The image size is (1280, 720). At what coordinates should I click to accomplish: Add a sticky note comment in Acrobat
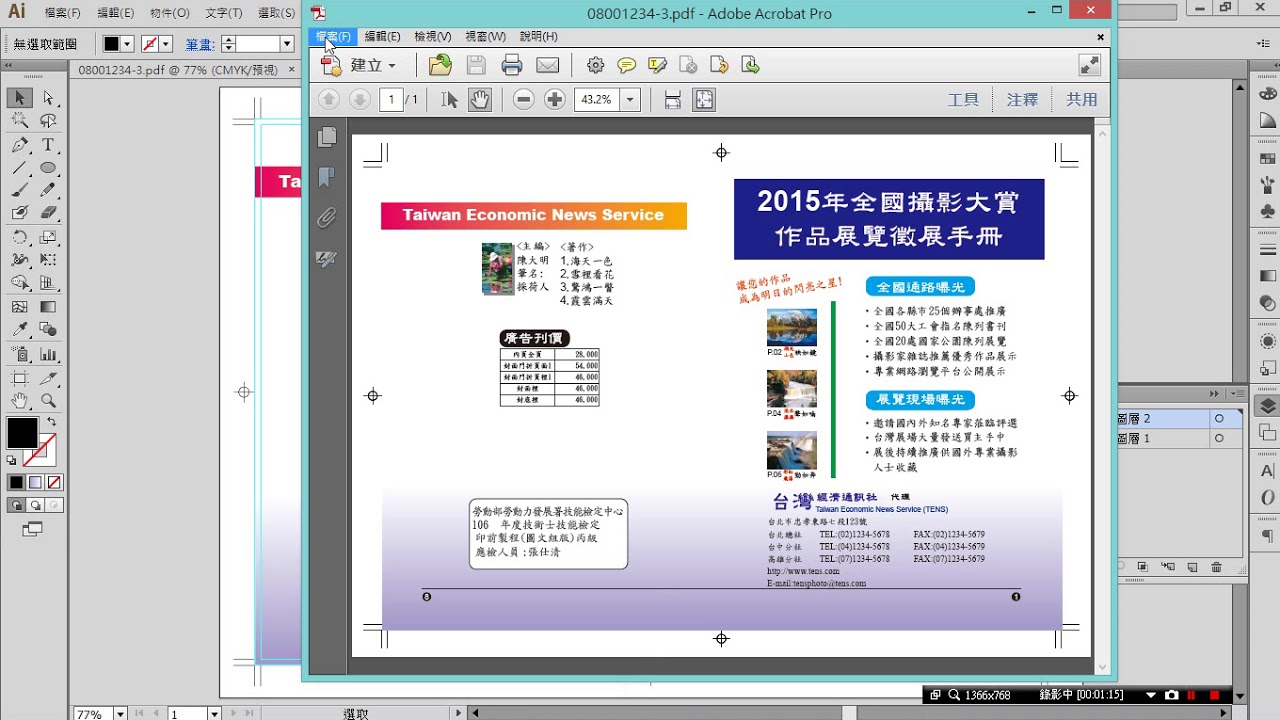click(x=626, y=66)
